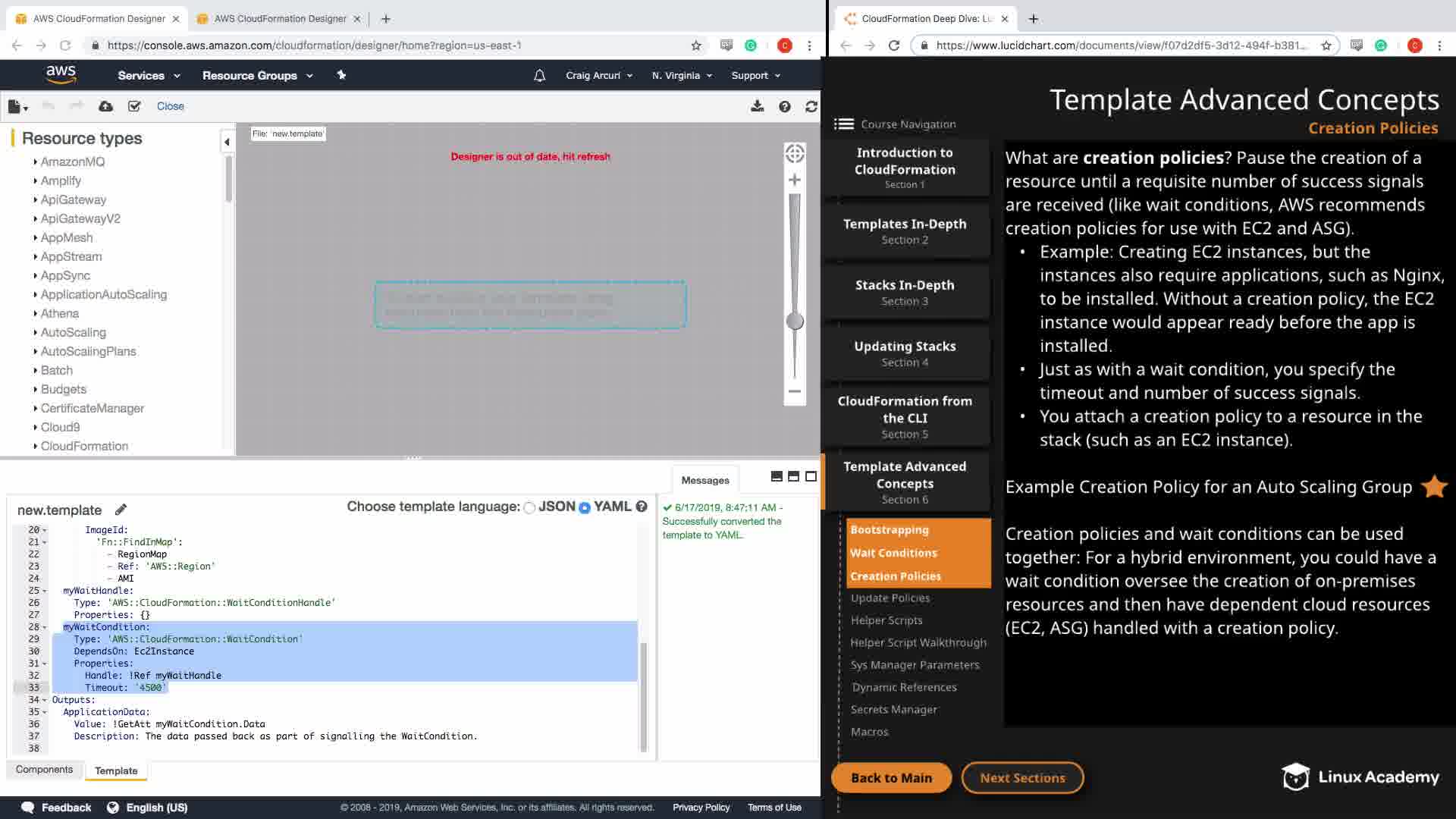Select YAML as the template language
Screen dimensions: 1456x819
click(585, 507)
